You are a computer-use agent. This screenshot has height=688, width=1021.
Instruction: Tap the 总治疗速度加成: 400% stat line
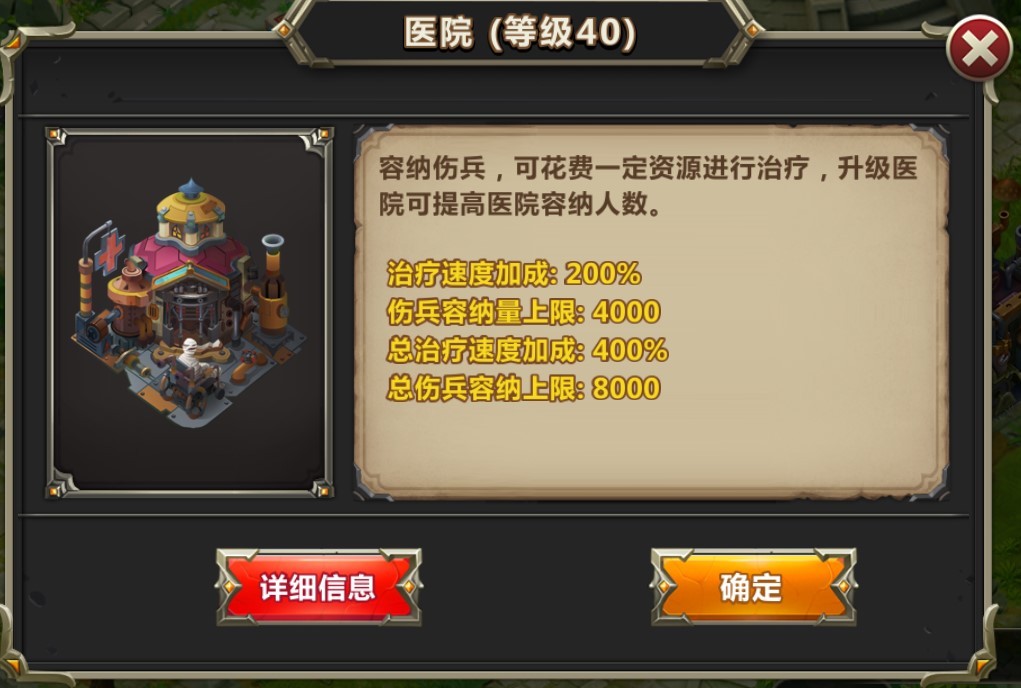527,350
